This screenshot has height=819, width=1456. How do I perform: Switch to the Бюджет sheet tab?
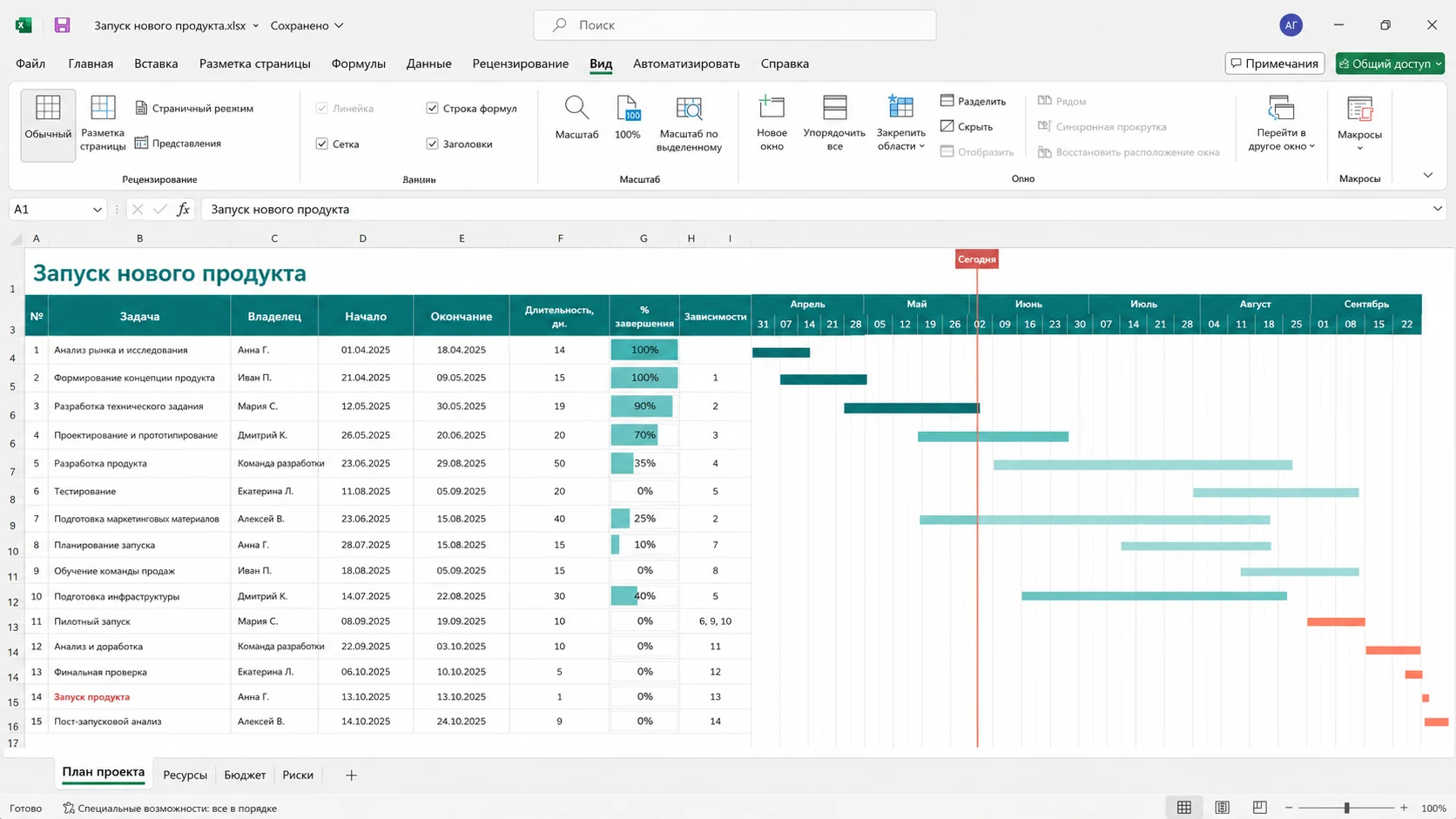[245, 775]
